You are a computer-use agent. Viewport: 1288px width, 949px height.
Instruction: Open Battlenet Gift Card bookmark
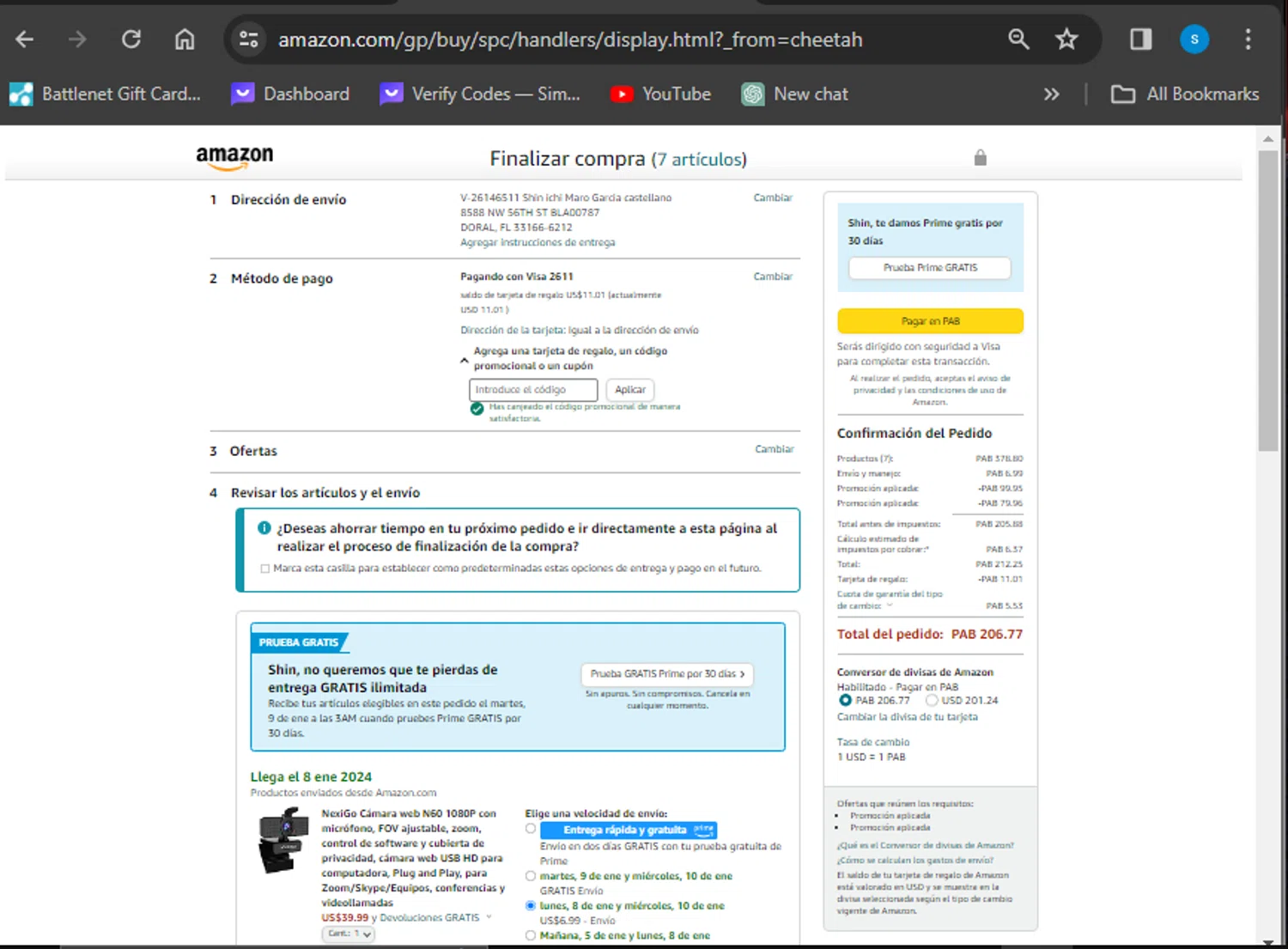click(106, 94)
